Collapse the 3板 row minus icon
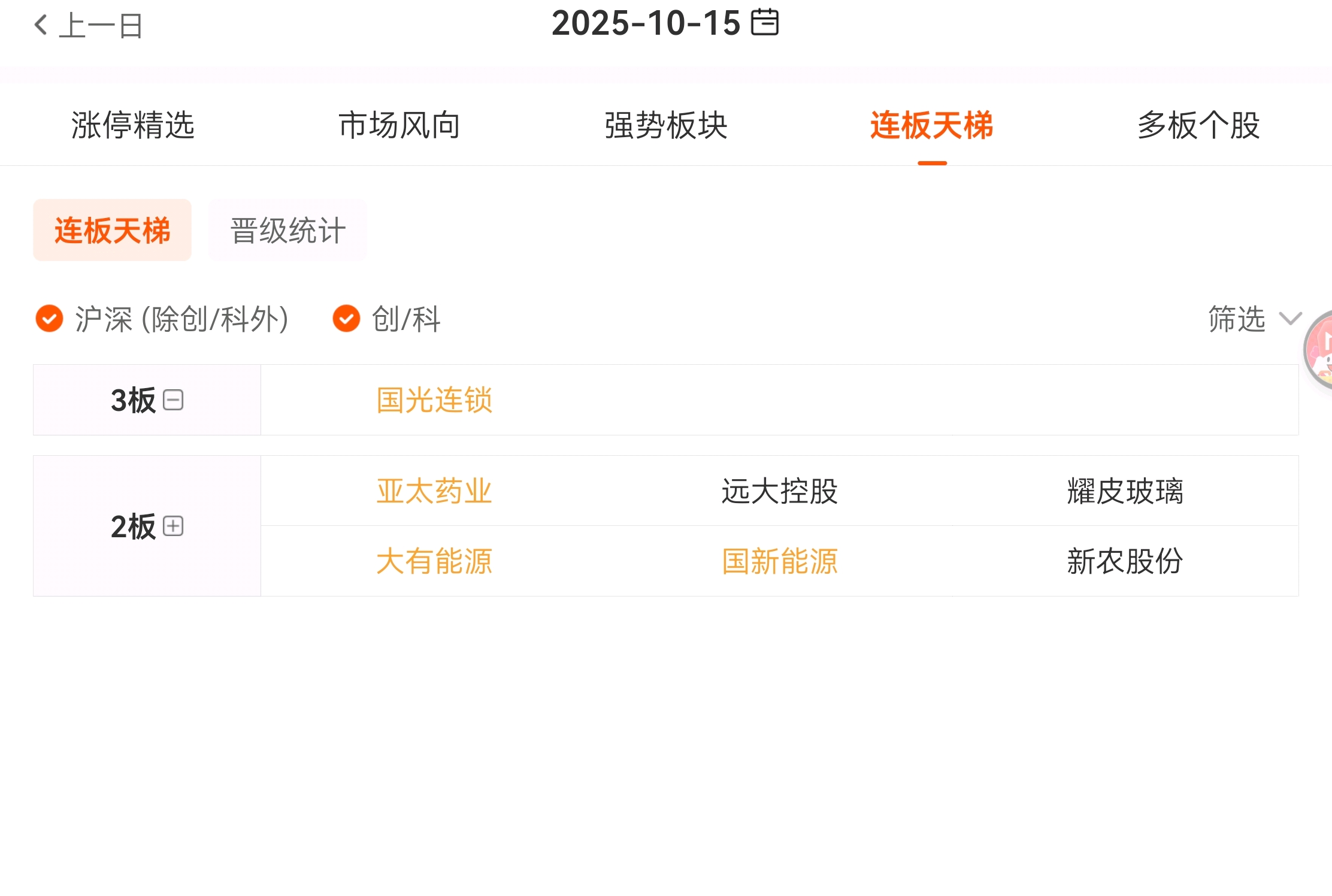The height and width of the screenshot is (896, 1332). [173, 399]
